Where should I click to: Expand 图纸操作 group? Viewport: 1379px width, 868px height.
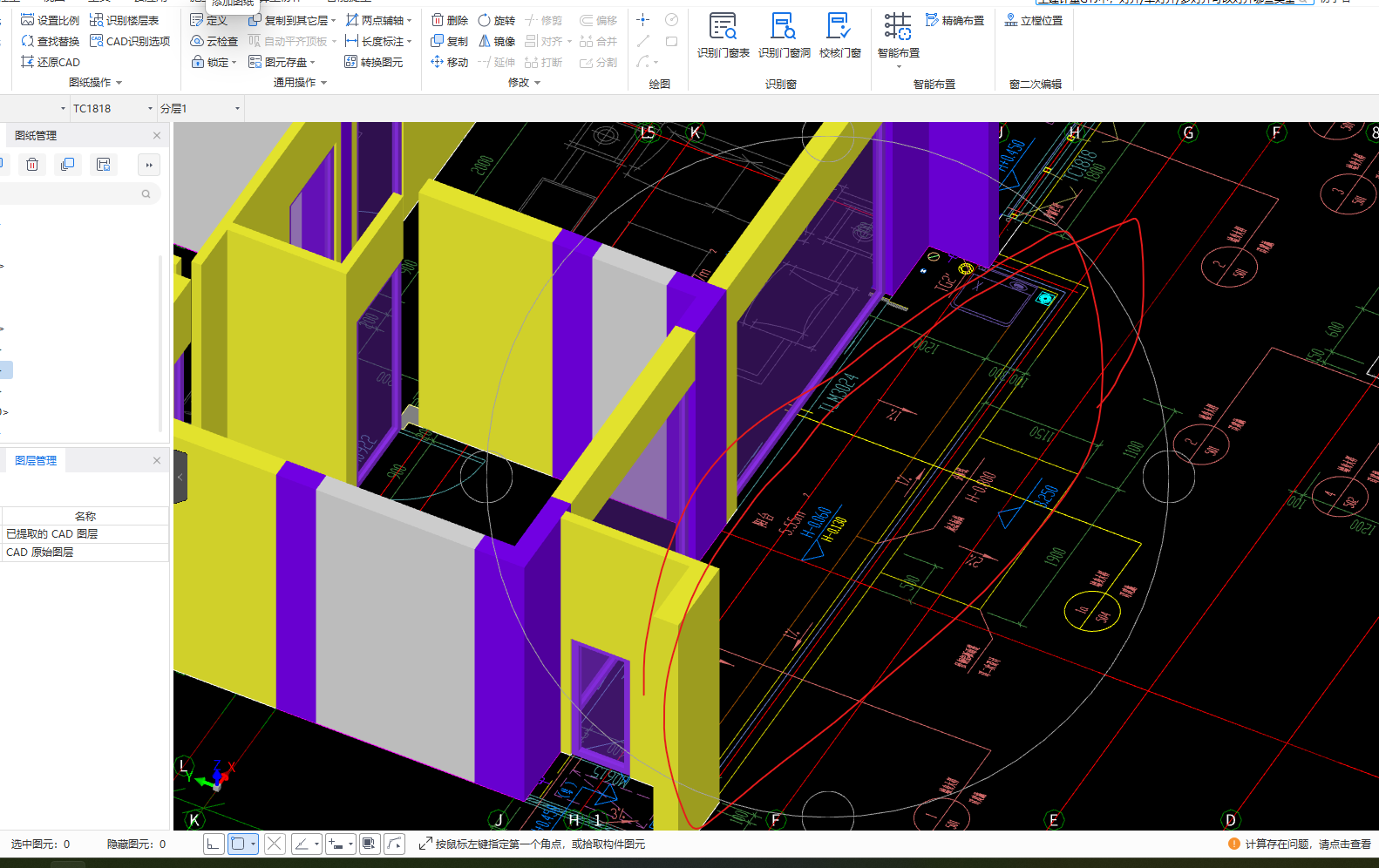coord(95,83)
